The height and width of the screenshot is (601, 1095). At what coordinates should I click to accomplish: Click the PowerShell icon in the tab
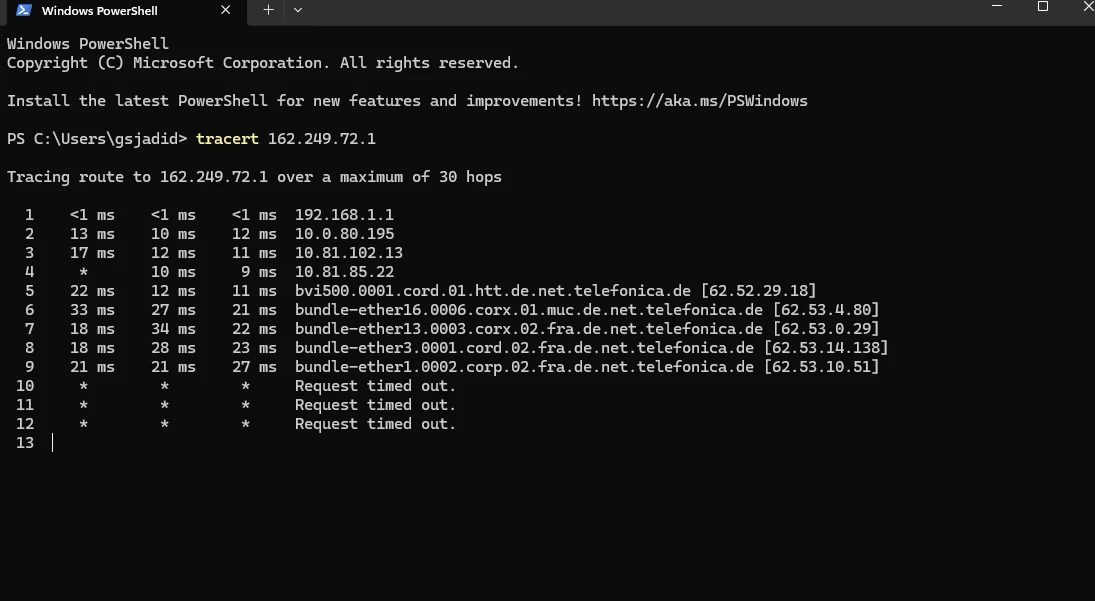pos(24,11)
